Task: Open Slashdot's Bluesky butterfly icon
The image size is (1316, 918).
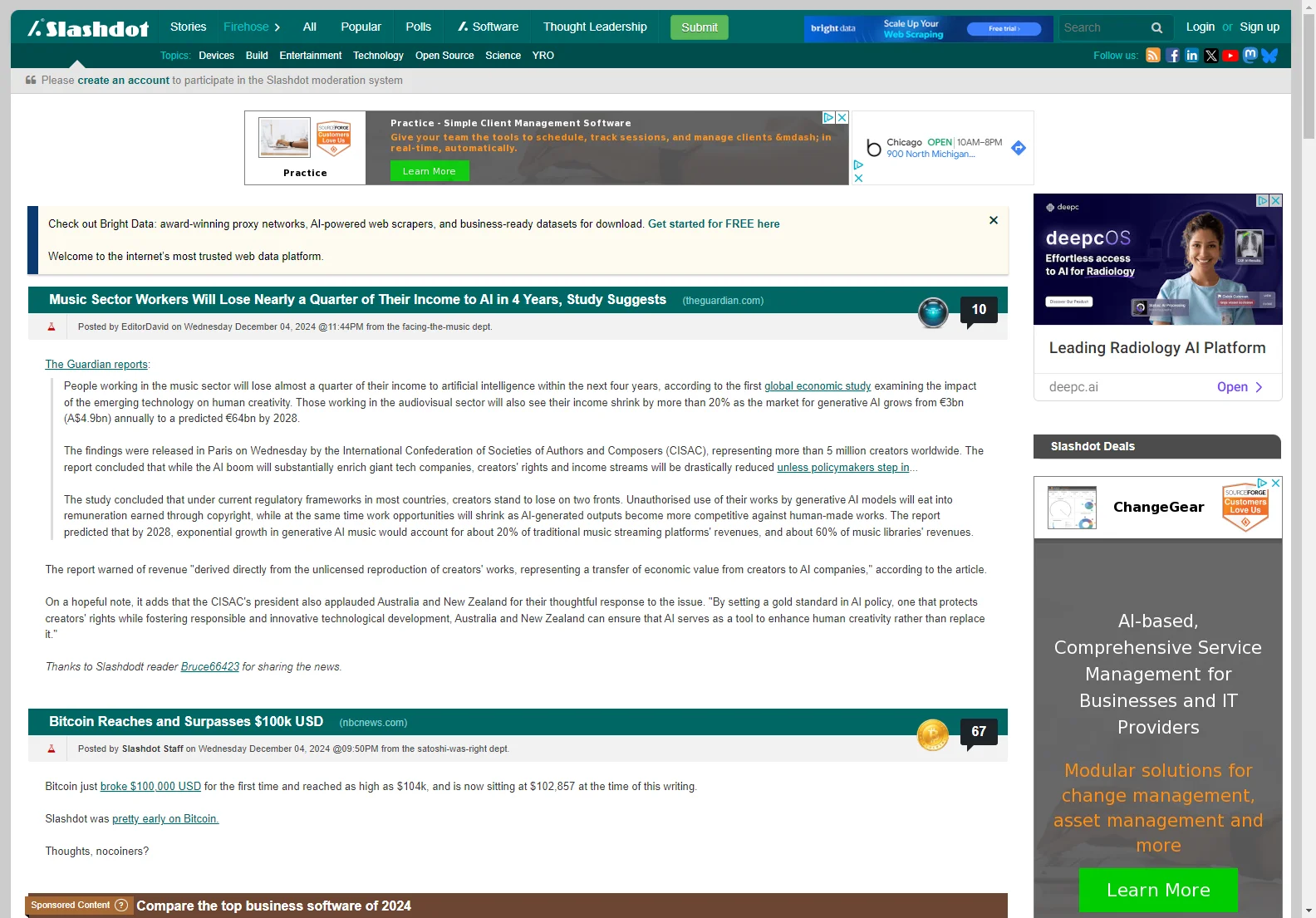Action: (1269, 56)
